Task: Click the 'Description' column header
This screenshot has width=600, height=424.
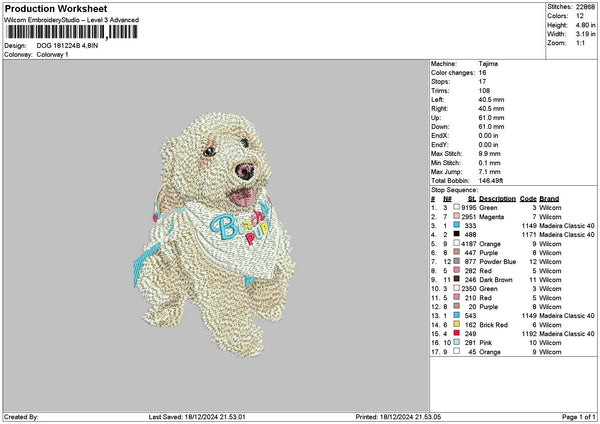Action: [x=497, y=199]
